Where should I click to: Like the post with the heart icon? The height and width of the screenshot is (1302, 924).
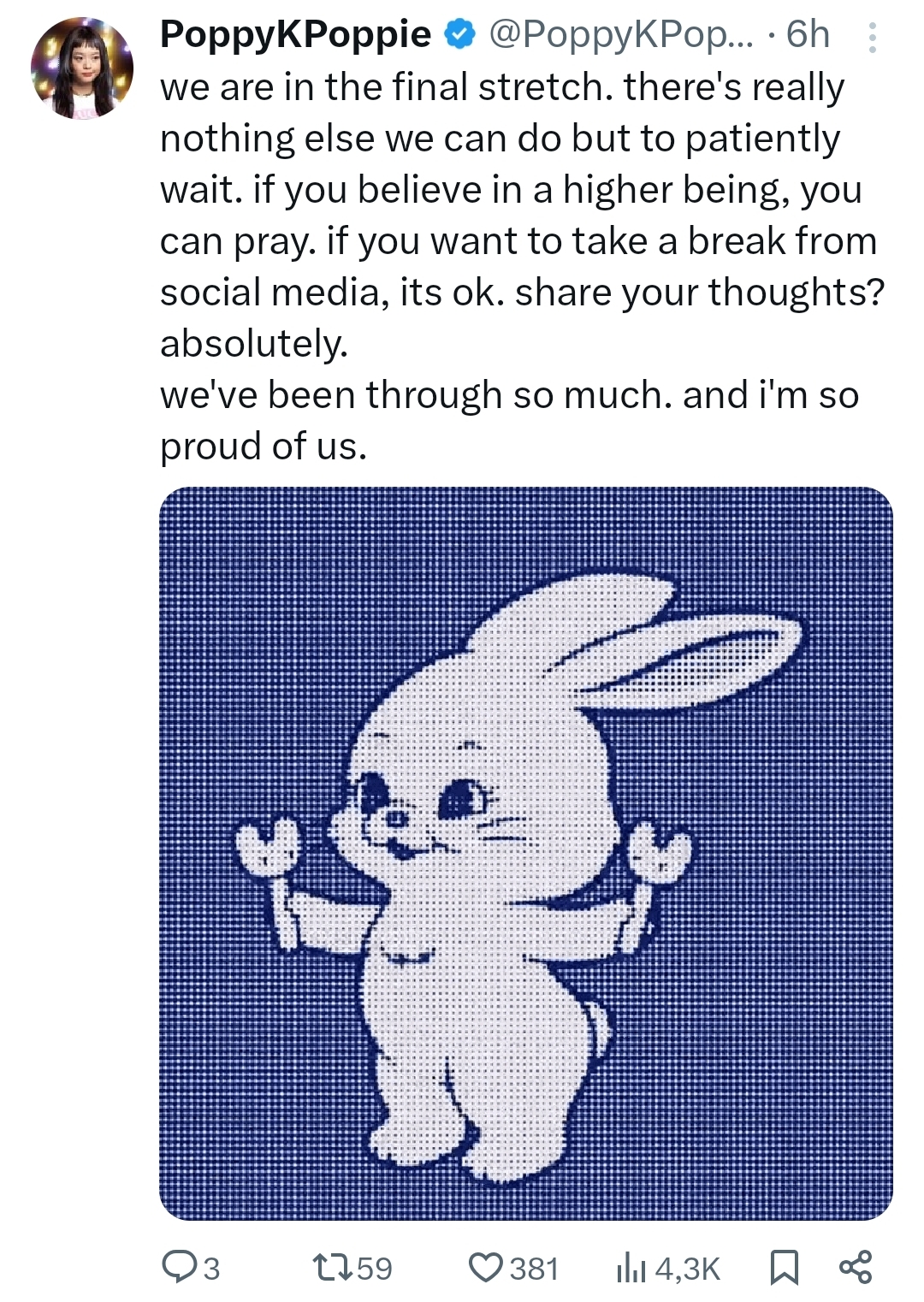(x=486, y=1268)
